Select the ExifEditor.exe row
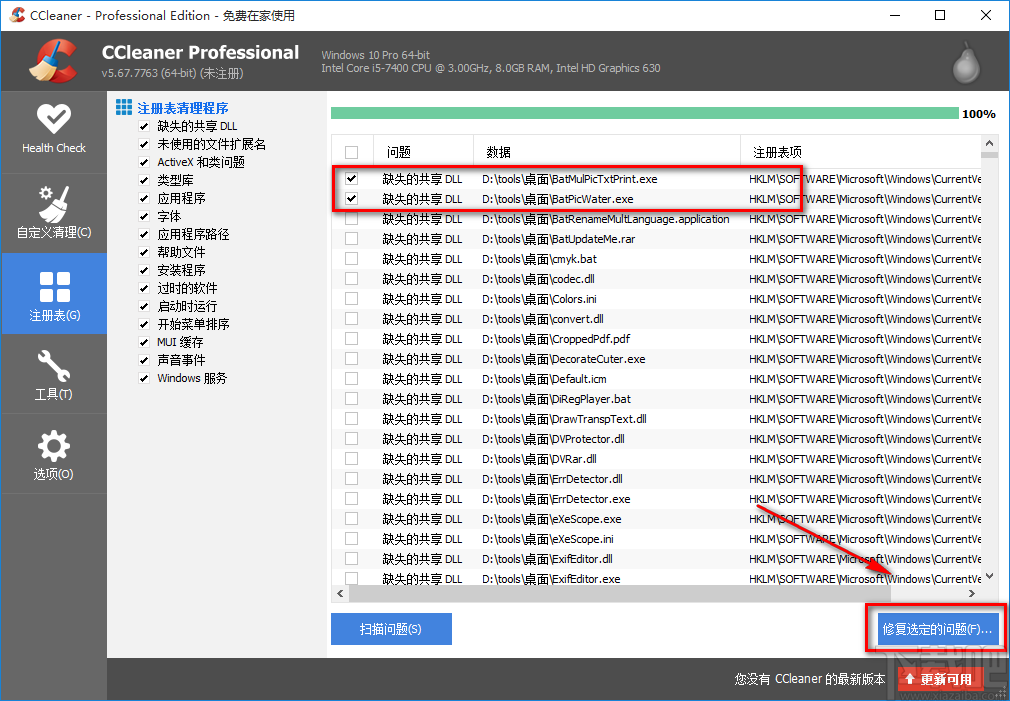 click(656, 578)
